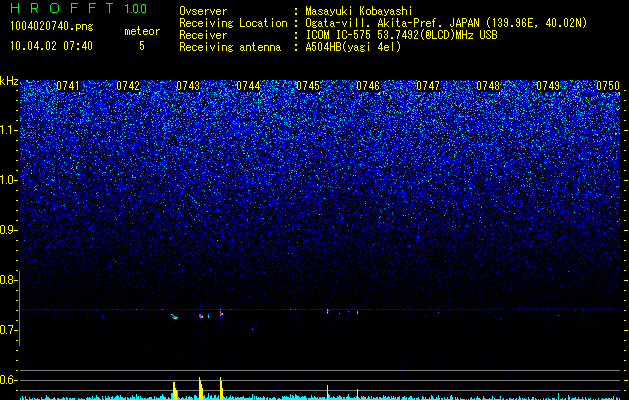Click the 0.6 kHz frequency axis label
The image size is (629, 400).
click(x=9, y=380)
